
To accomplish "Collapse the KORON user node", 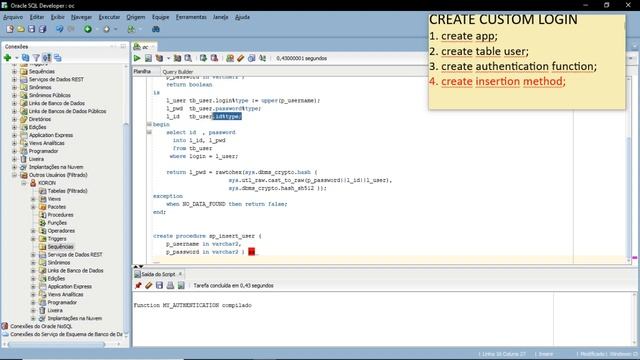I will point(24,183).
